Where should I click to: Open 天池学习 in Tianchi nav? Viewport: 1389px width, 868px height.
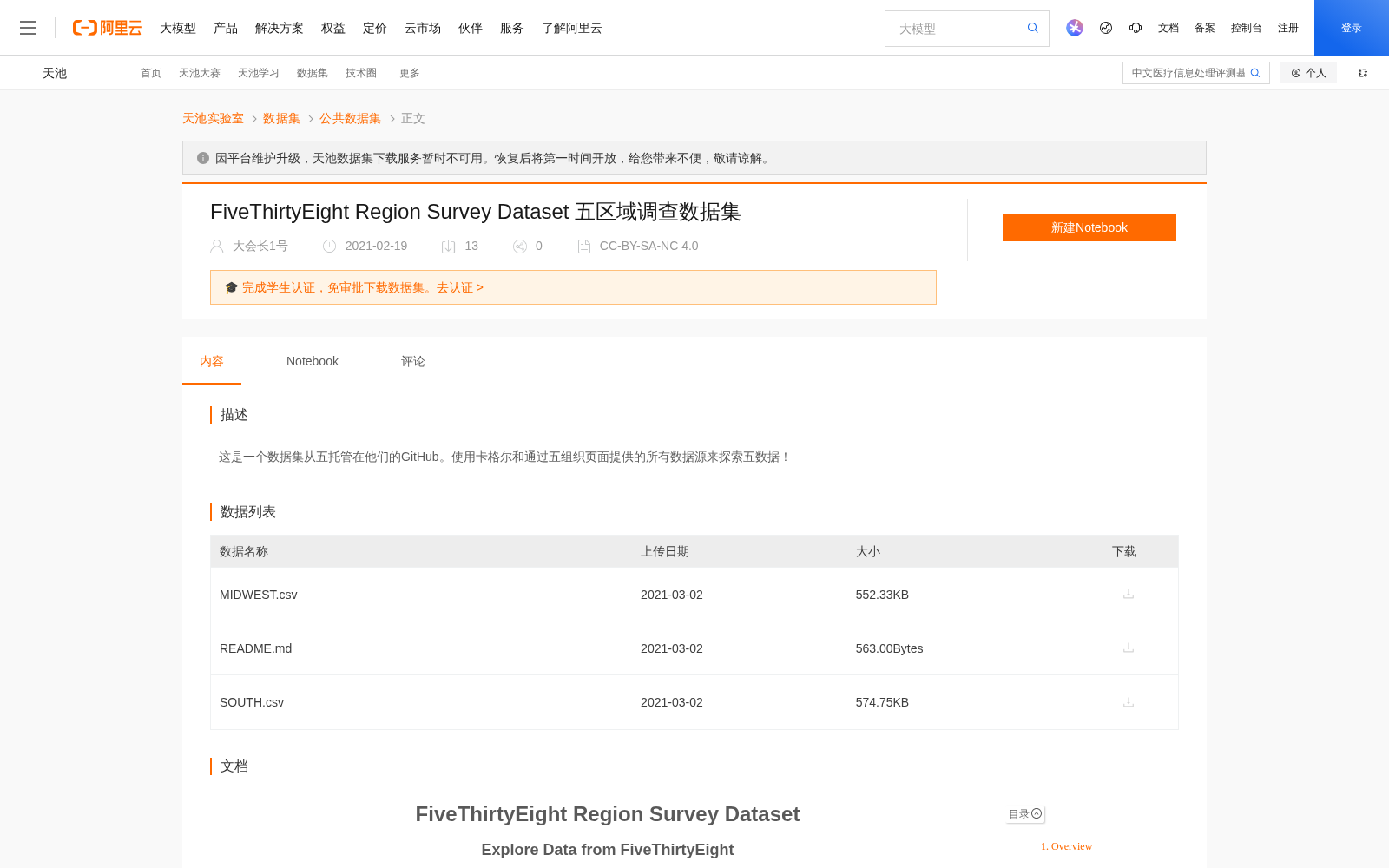[x=259, y=73]
